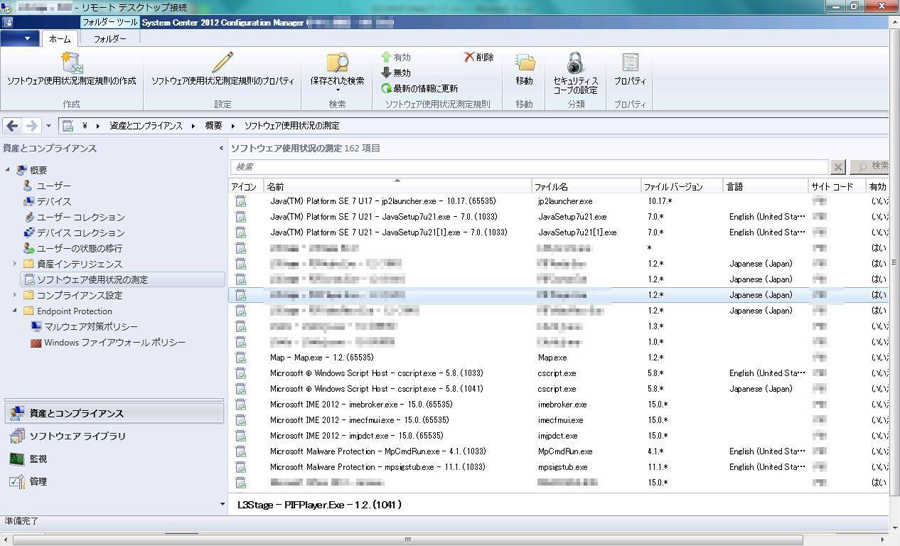The image size is (900, 546).
Task: Select the jp2launcher.exe 10.17 rule row
Action: click(x=559, y=201)
